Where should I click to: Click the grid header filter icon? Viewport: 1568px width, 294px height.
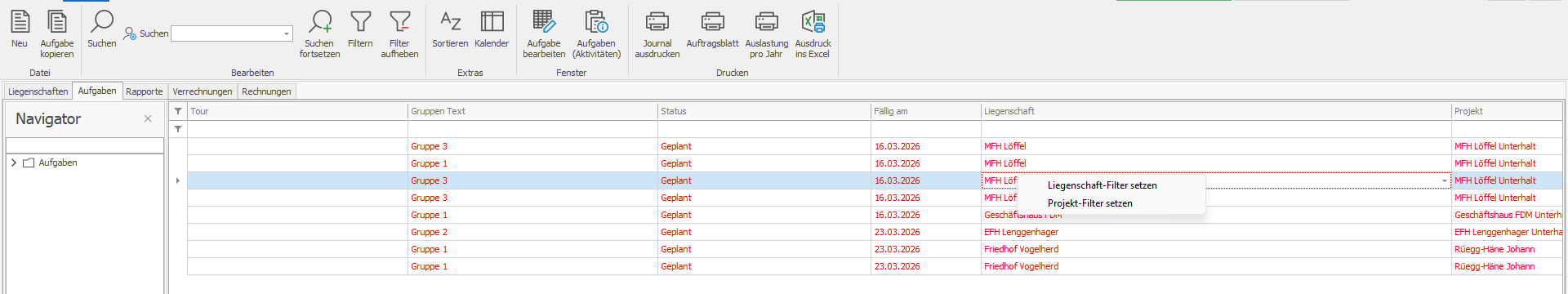[178, 111]
